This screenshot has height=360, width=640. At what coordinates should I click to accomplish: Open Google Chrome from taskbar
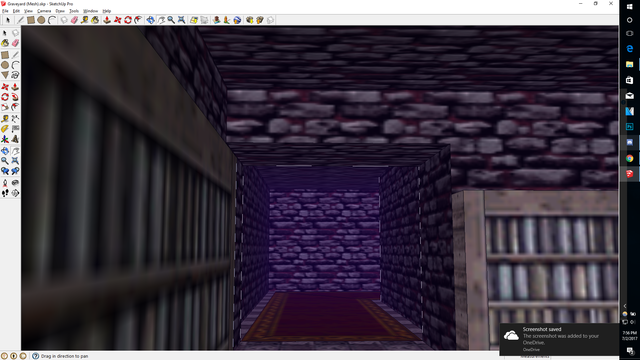coord(629,158)
